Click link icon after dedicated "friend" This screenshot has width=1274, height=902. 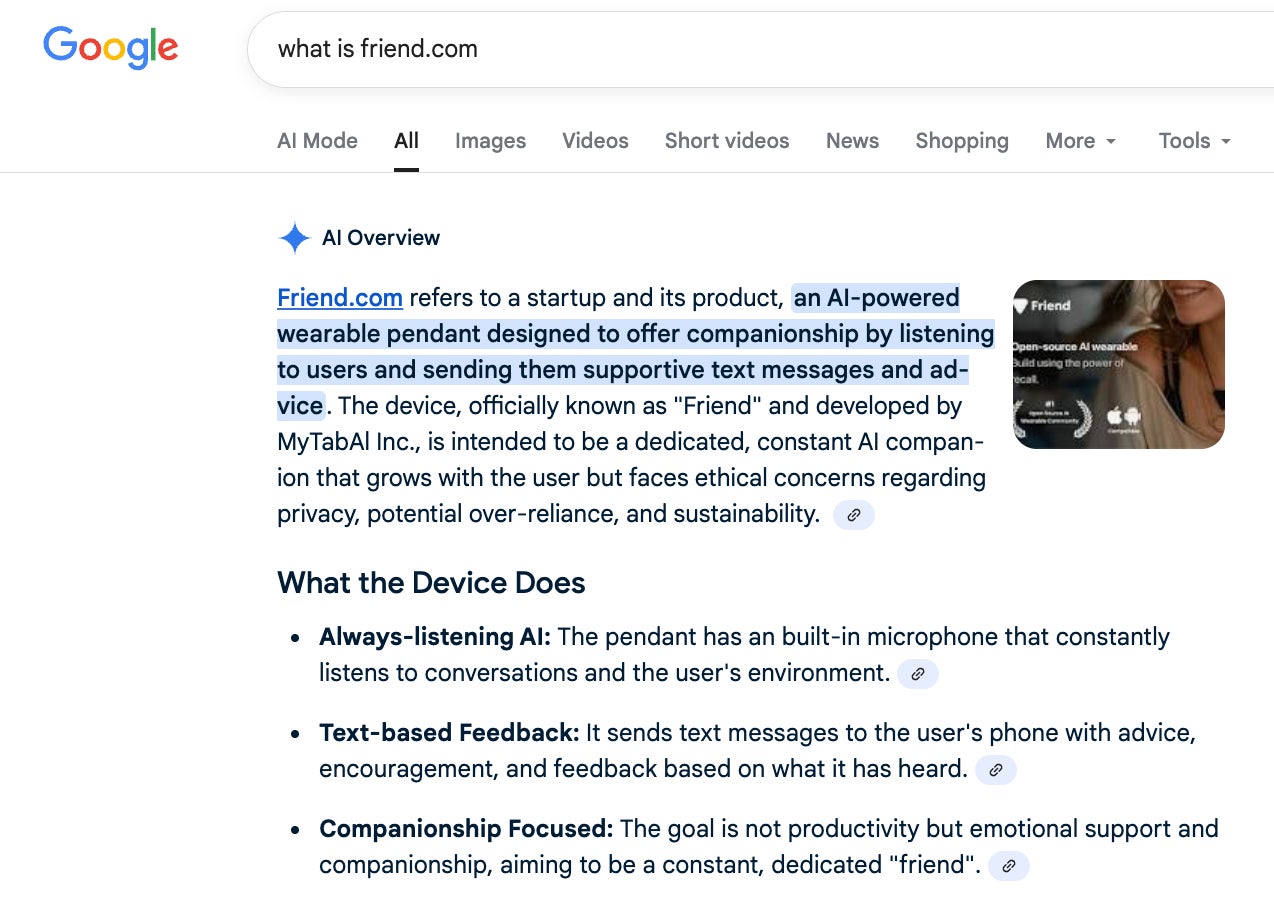coord(1008,866)
